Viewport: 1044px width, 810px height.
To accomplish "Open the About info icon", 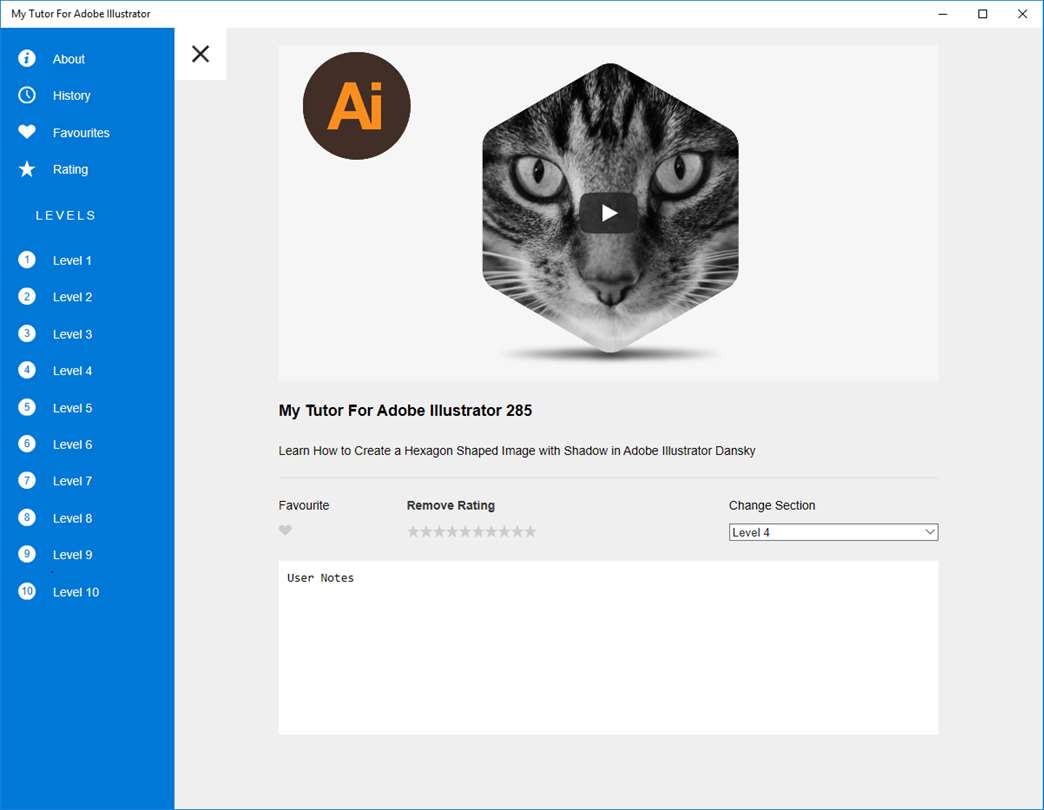I will (x=27, y=59).
